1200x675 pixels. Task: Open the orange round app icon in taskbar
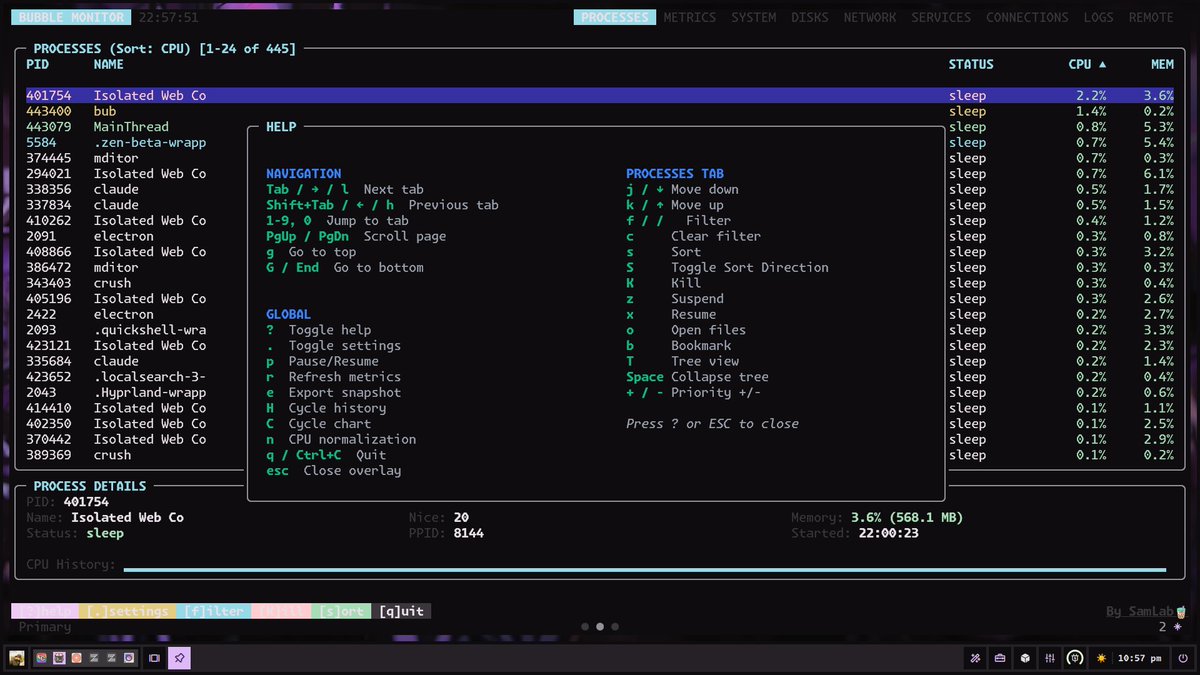click(77, 658)
